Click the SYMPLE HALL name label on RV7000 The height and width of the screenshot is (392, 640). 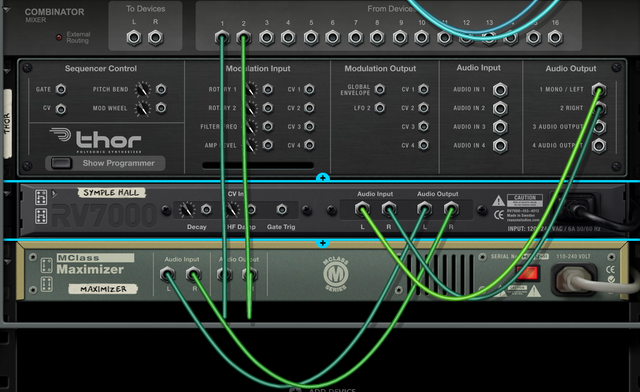pyautogui.click(x=111, y=193)
